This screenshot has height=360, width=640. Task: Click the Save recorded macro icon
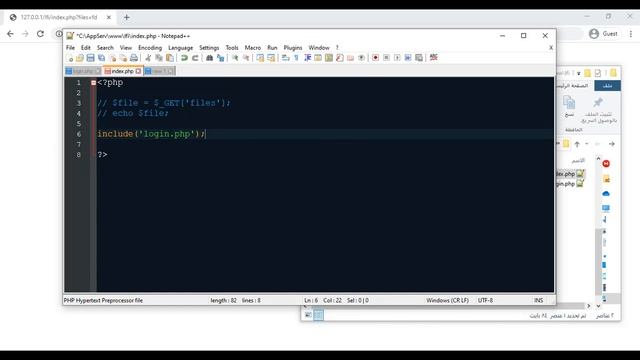[419, 58]
